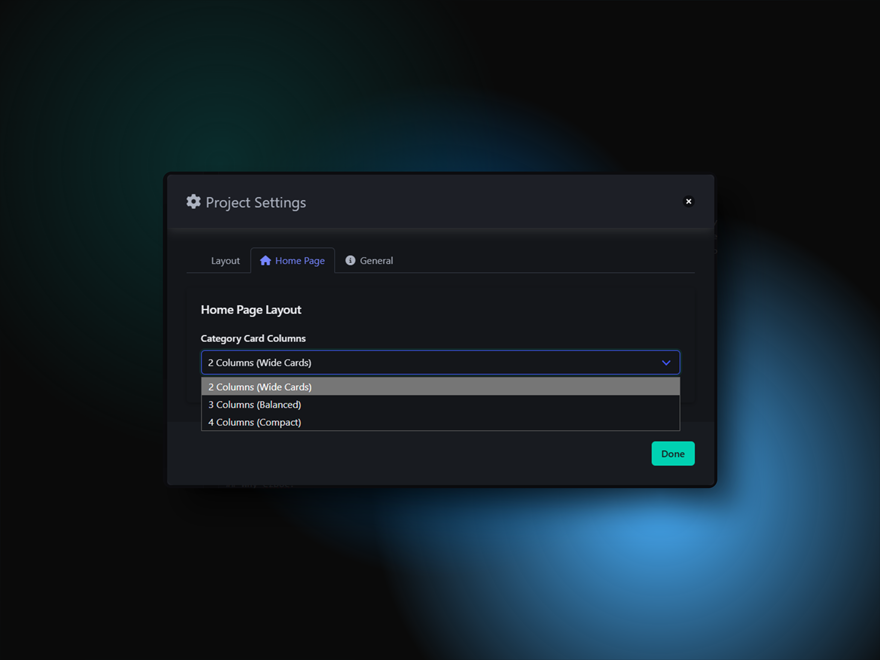Click the Project Settings title text
The height and width of the screenshot is (660, 880).
(256, 203)
